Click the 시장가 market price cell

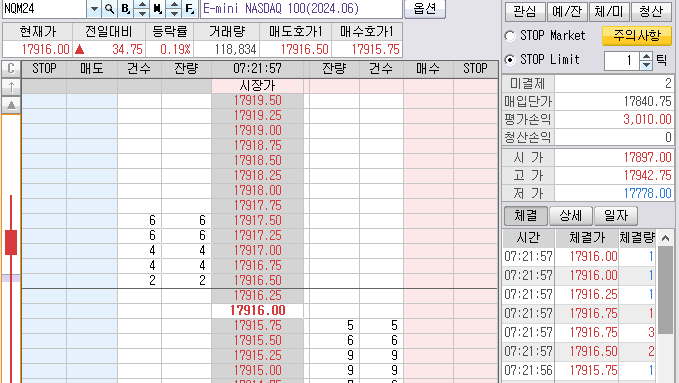point(258,86)
